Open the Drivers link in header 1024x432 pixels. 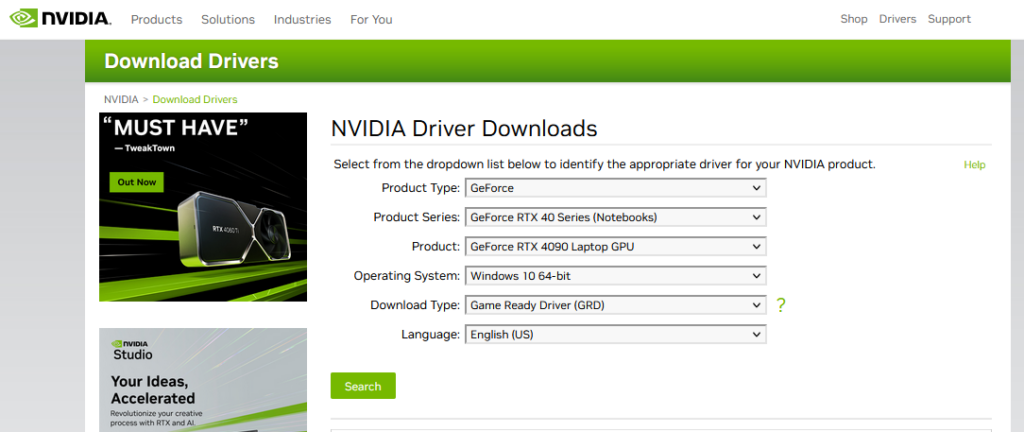click(x=897, y=19)
